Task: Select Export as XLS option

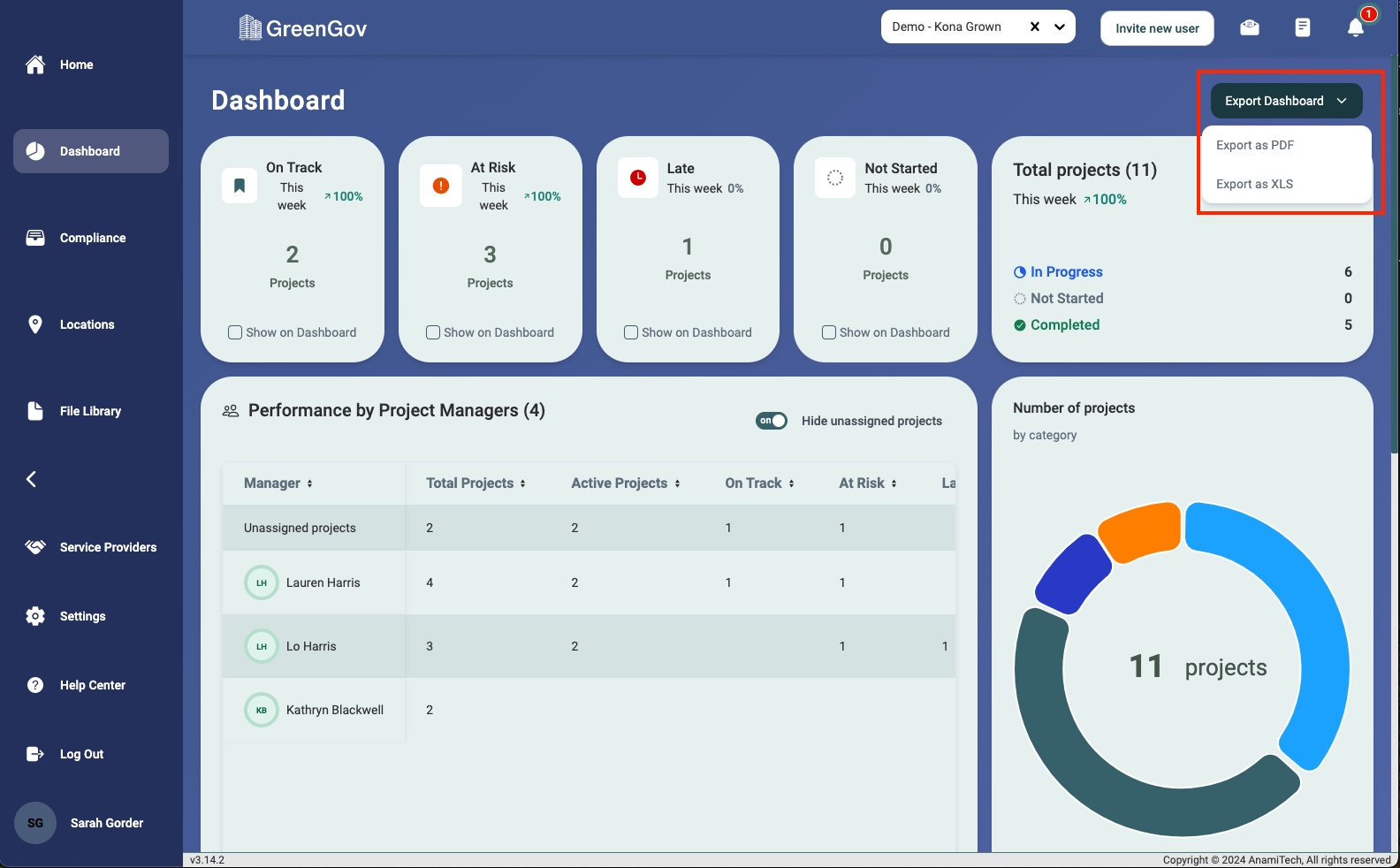Action: [1254, 184]
